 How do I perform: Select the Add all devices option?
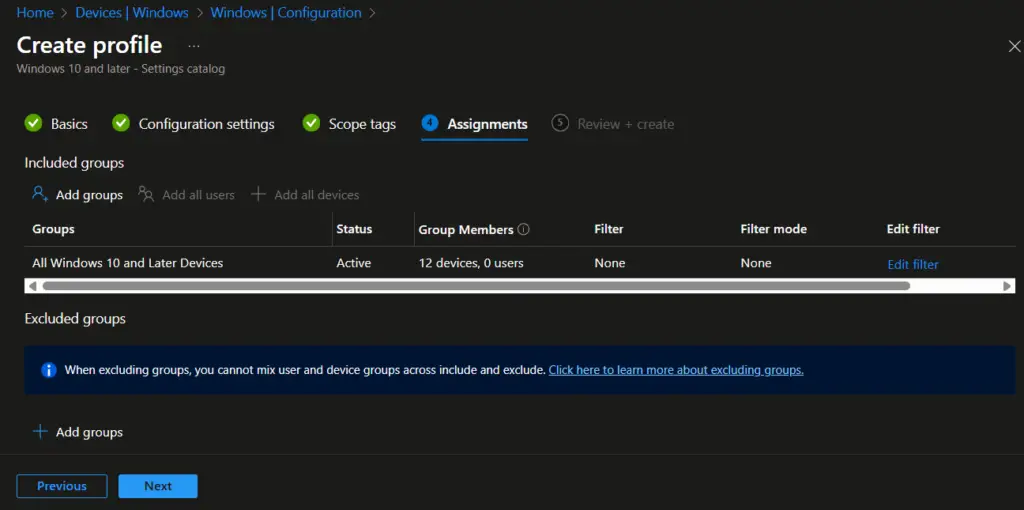click(305, 195)
